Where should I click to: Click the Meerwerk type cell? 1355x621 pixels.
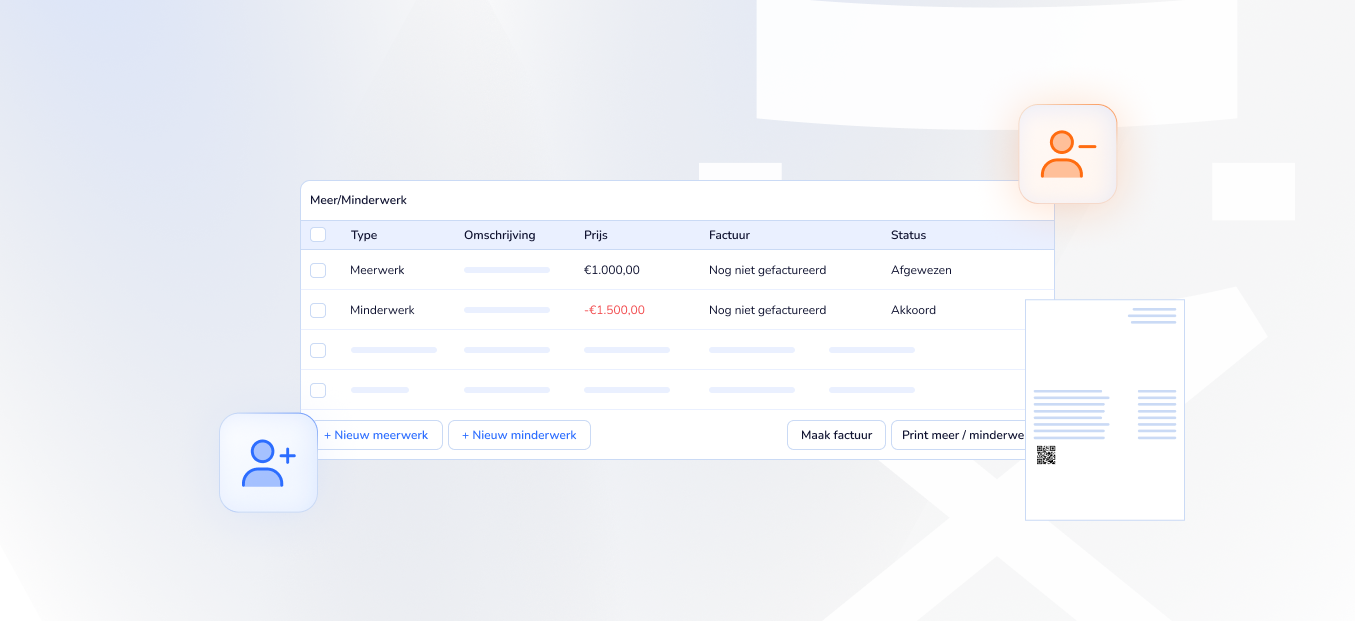click(x=377, y=270)
